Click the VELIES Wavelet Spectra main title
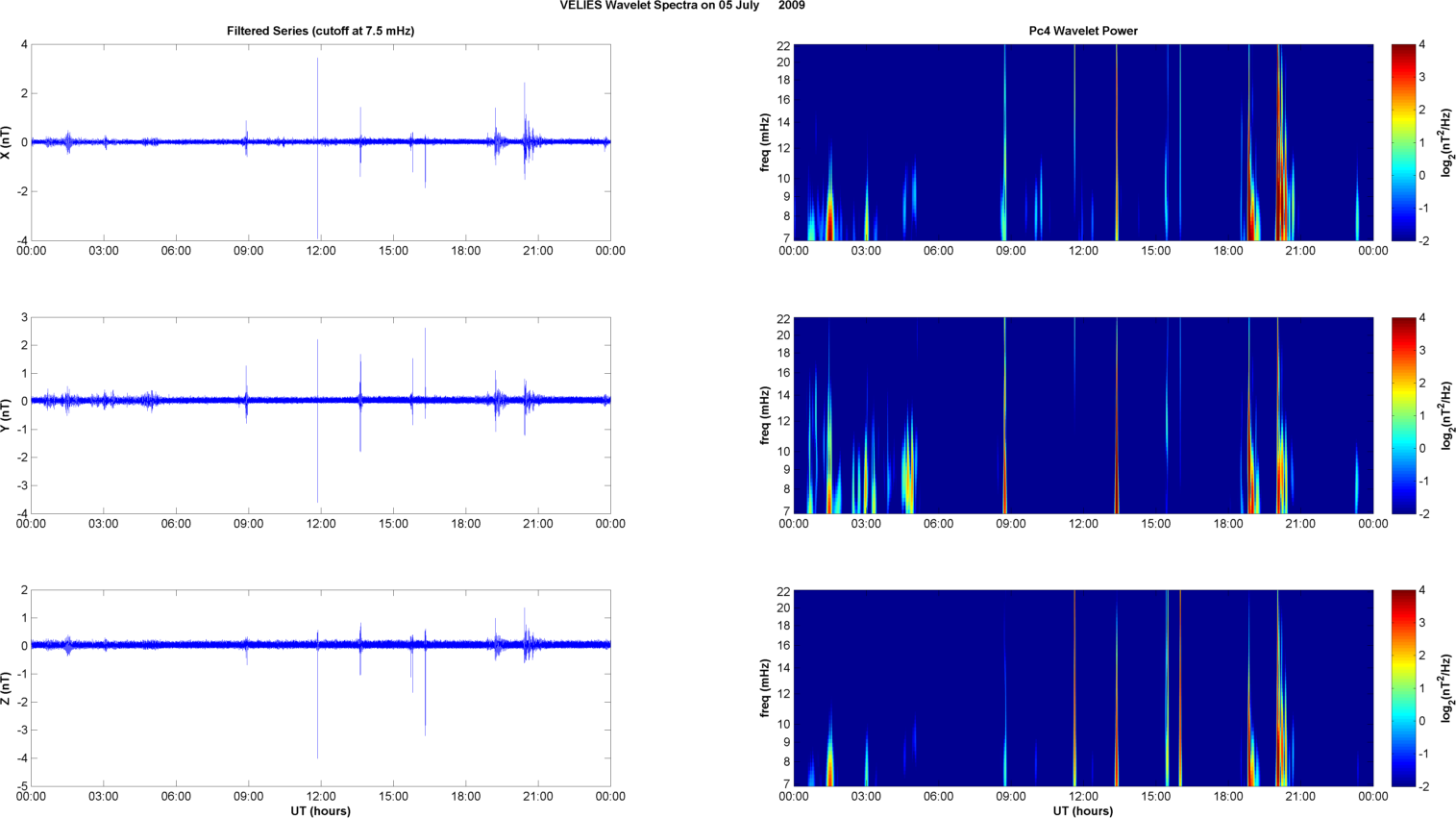The image size is (1456, 818). [x=682, y=6]
